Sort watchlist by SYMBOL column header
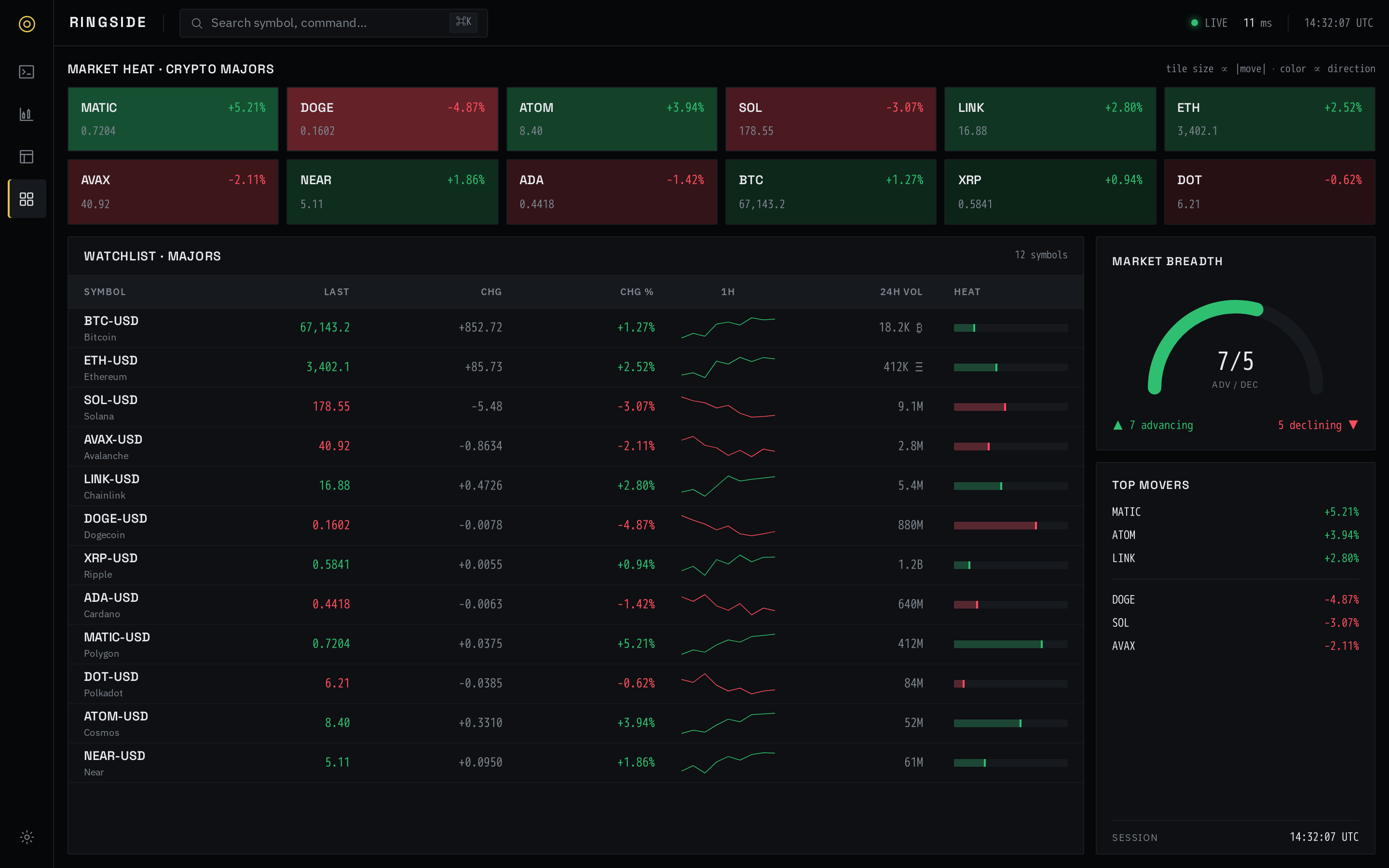 [x=105, y=292]
